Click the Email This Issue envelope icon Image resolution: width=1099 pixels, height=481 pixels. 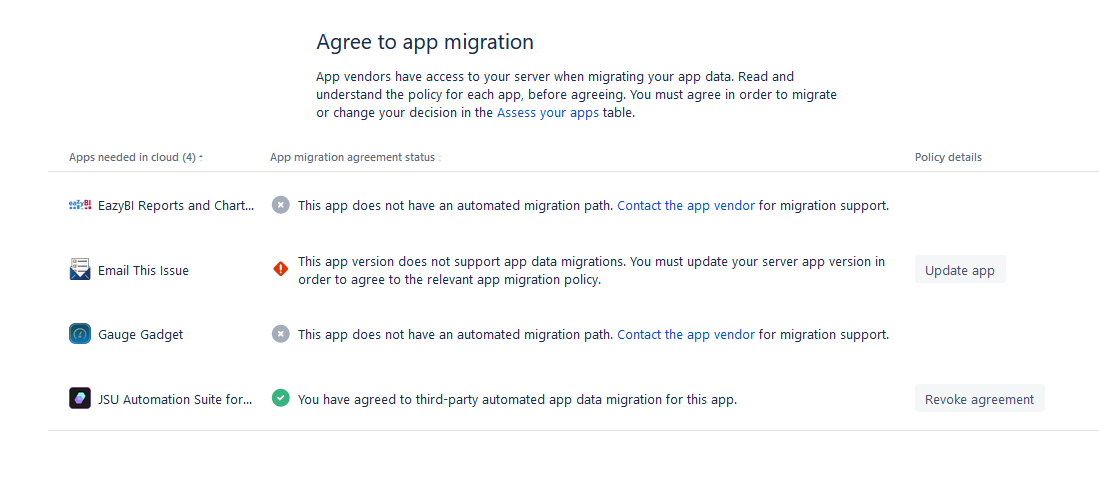(80, 270)
